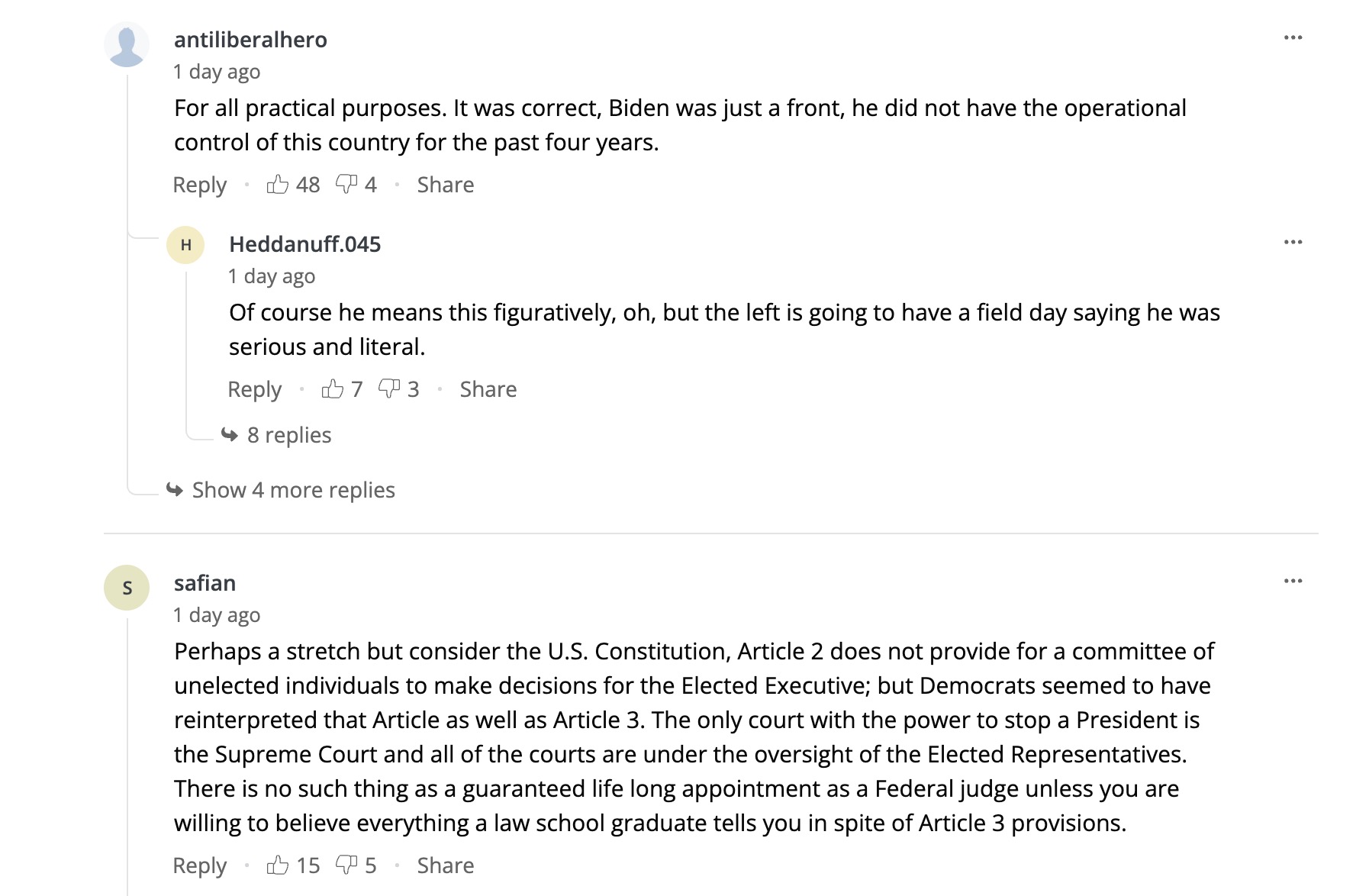Open safian's avatar with letter S

click(x=127, y=588)
